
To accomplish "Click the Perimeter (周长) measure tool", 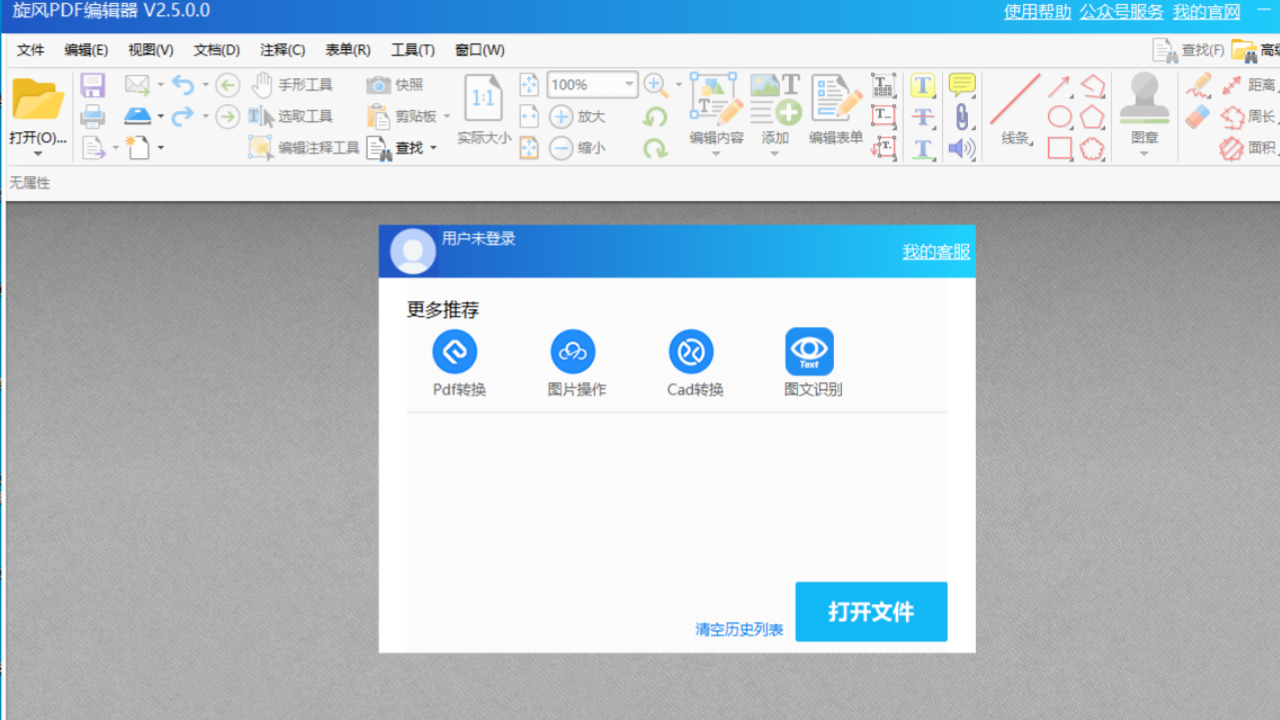I will coord(1250,117).
